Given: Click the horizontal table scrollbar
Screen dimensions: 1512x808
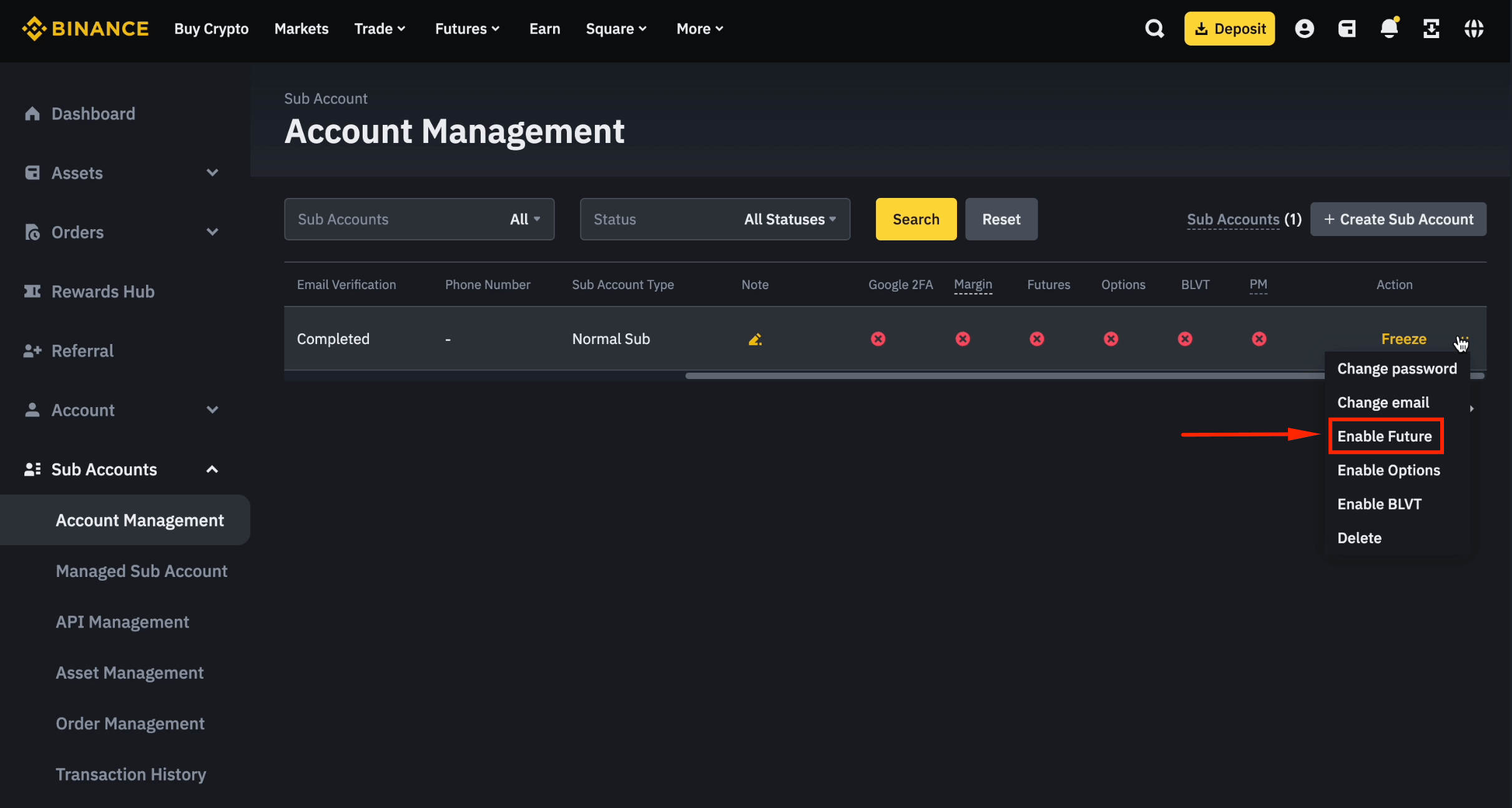Looking at the screenshot, I should [x=999, y=376].
